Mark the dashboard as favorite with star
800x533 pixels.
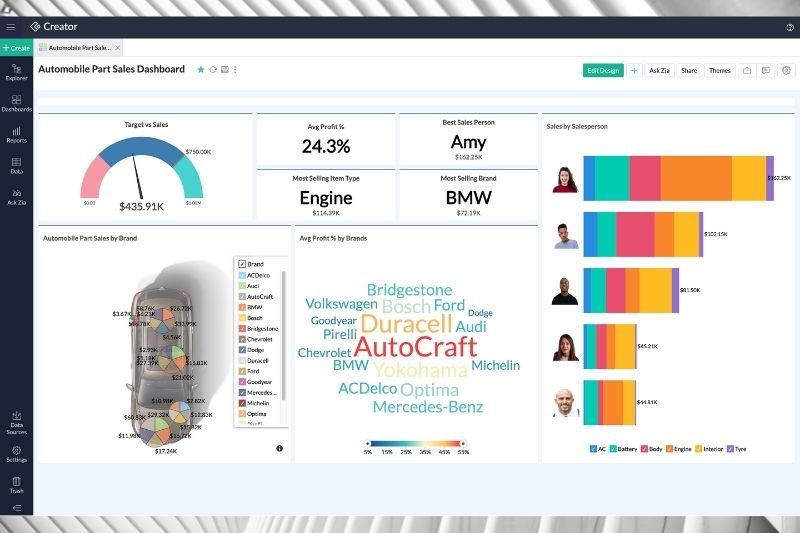point(201,69)
